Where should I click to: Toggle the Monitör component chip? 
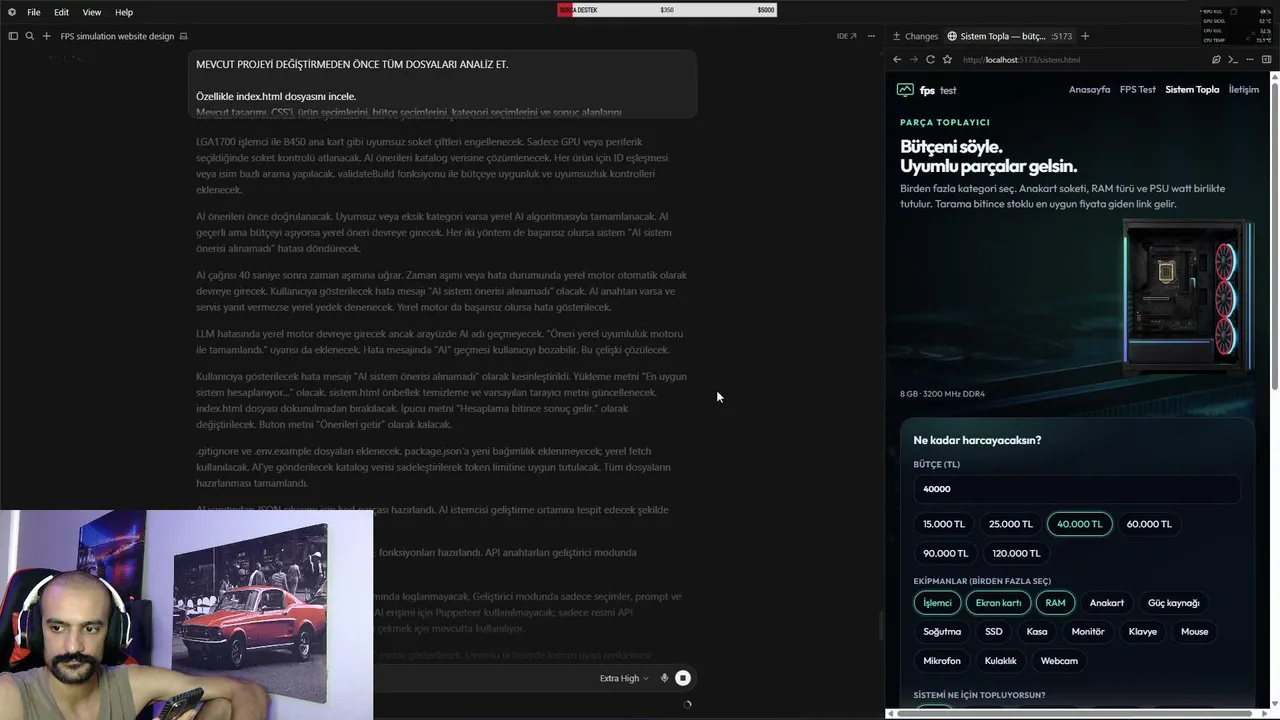[x=1088, y=632]
